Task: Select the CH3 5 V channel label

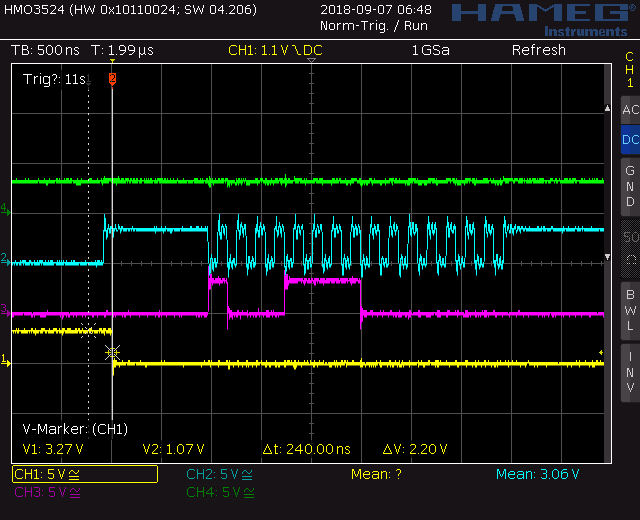Action: [x=47, y=492]
